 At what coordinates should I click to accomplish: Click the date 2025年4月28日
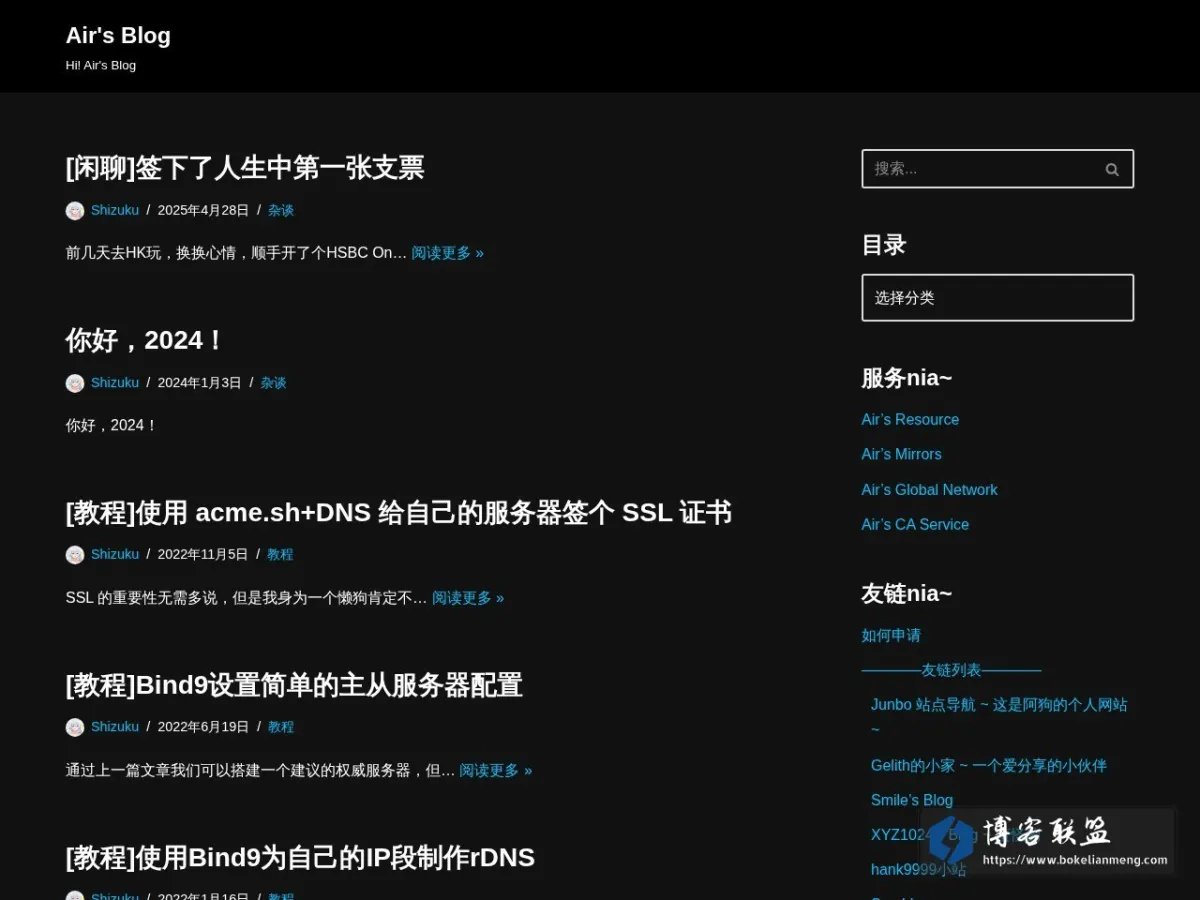tap(203, 210)
